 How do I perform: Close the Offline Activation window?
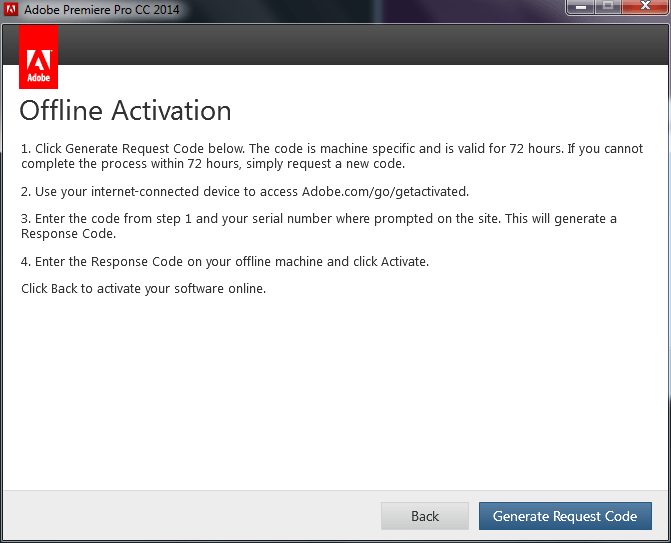point(645,7)
